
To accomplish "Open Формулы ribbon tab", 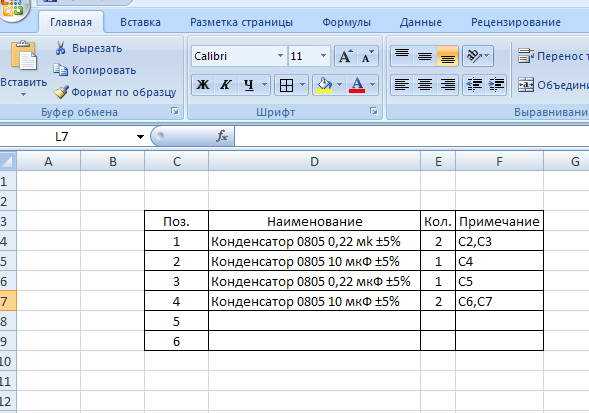I will point(346,23).
